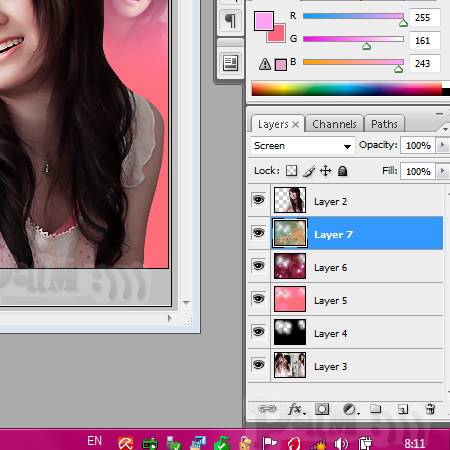
Task: Click the Link layers icon
Action: 267,409
